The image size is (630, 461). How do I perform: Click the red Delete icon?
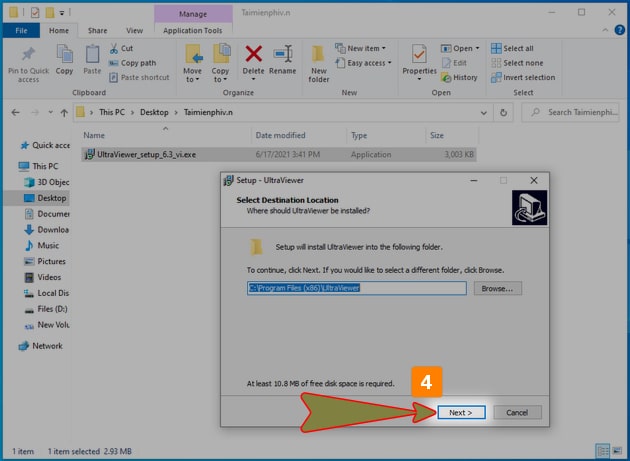coord(254,54)
